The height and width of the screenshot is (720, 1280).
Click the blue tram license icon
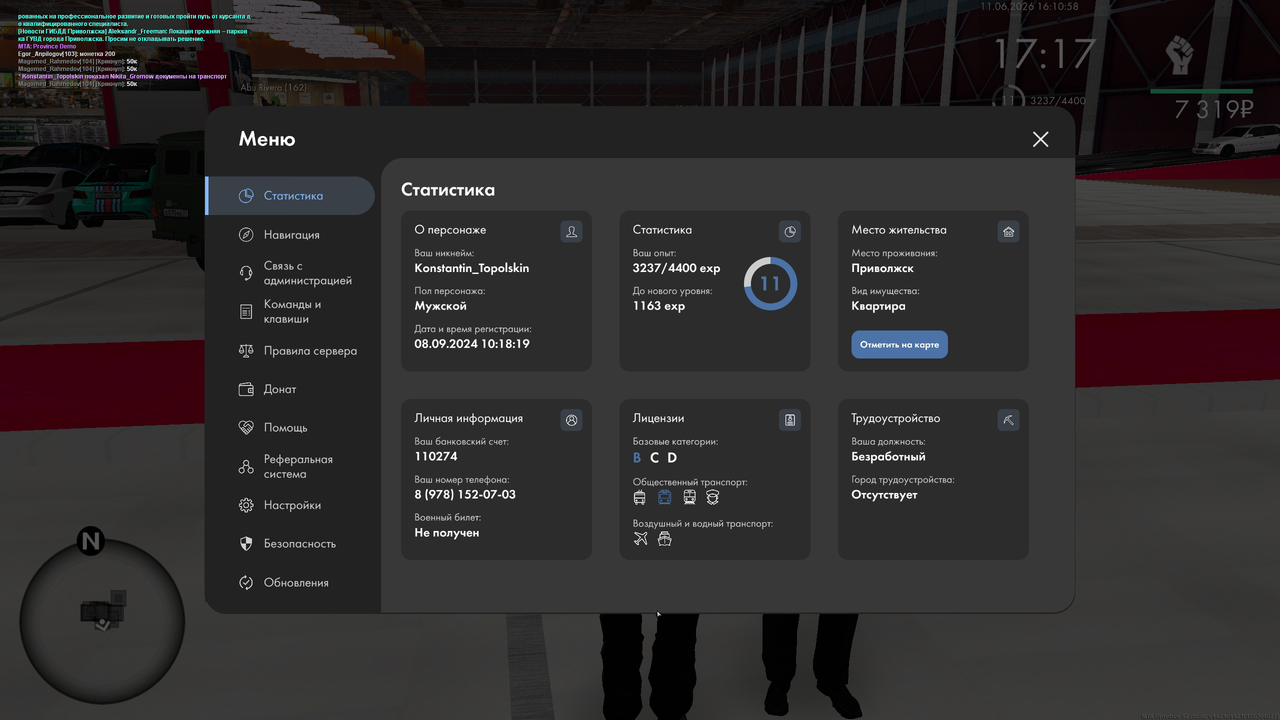click(x=664, y=497)
